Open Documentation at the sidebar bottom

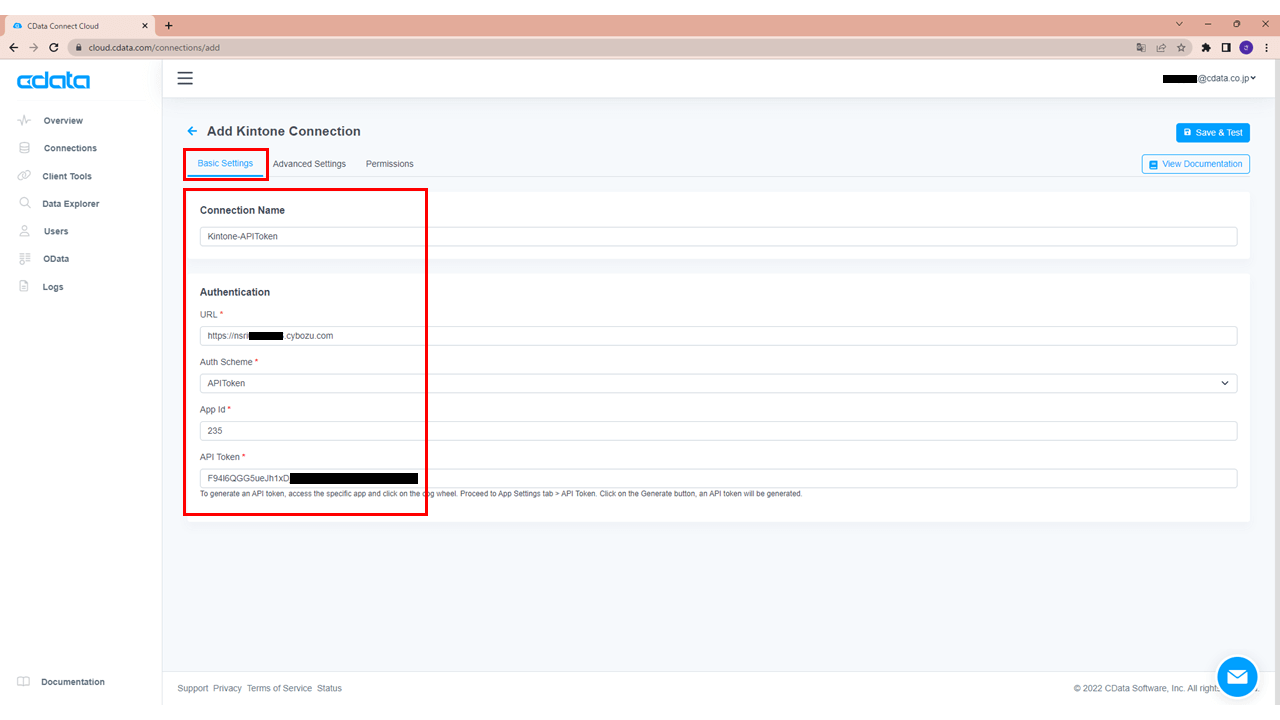point(73,682)
